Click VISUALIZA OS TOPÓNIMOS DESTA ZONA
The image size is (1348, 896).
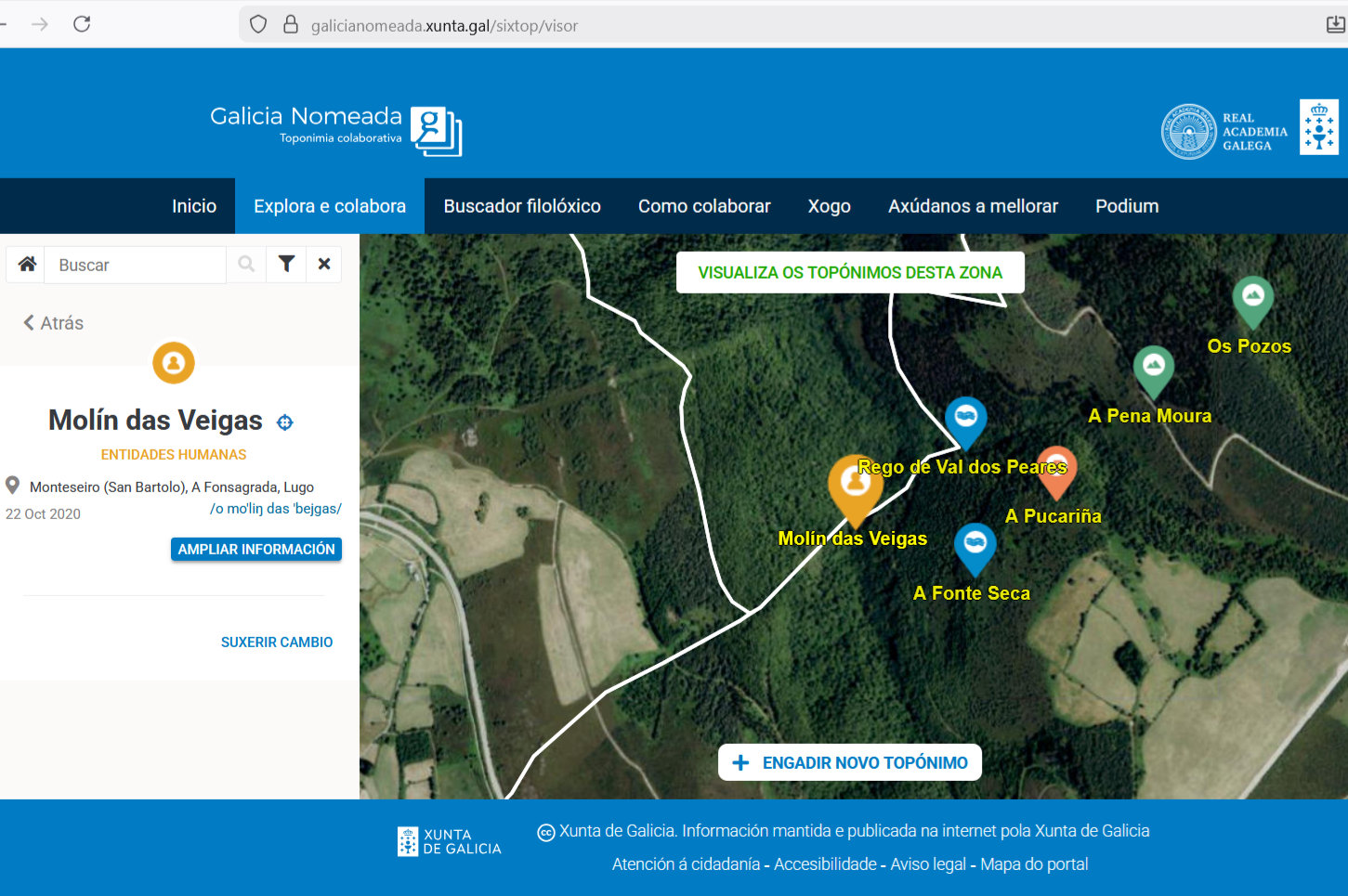pyautogui.click(x=850, y=273)
